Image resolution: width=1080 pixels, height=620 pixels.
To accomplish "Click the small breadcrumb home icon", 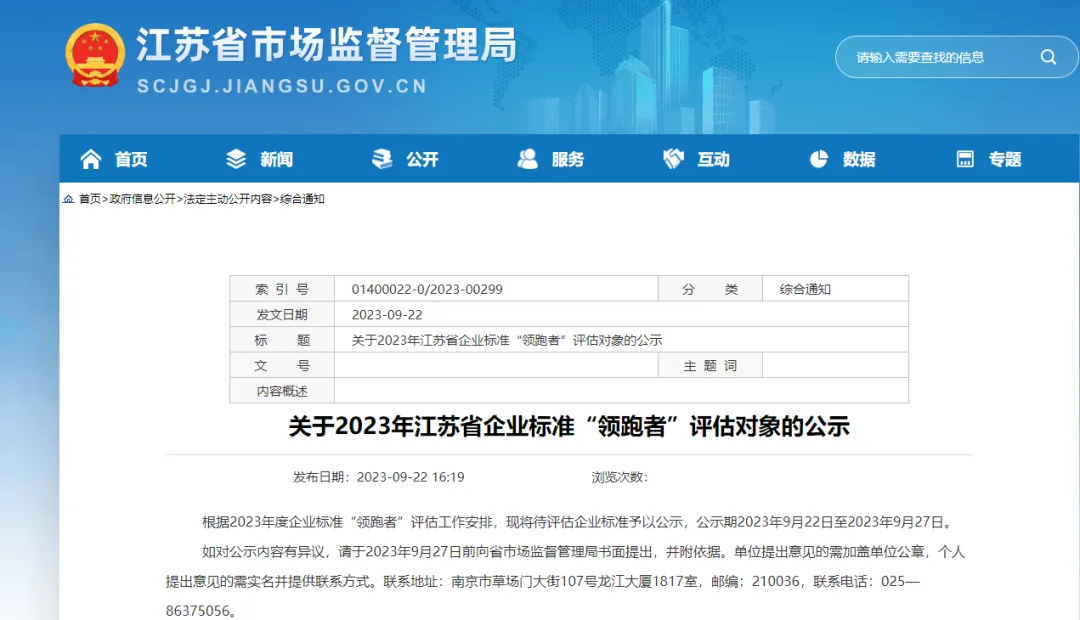I will [x=68, y=199].
